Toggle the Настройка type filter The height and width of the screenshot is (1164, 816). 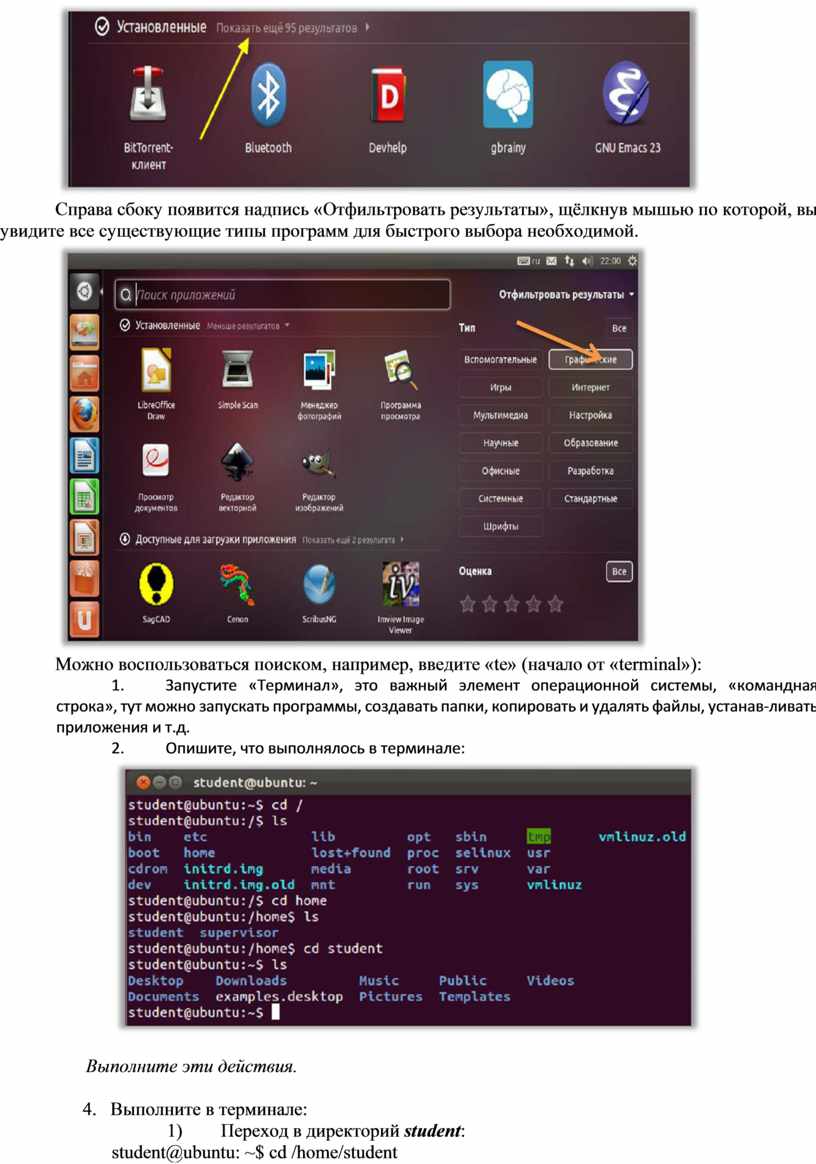pos(590,415)
